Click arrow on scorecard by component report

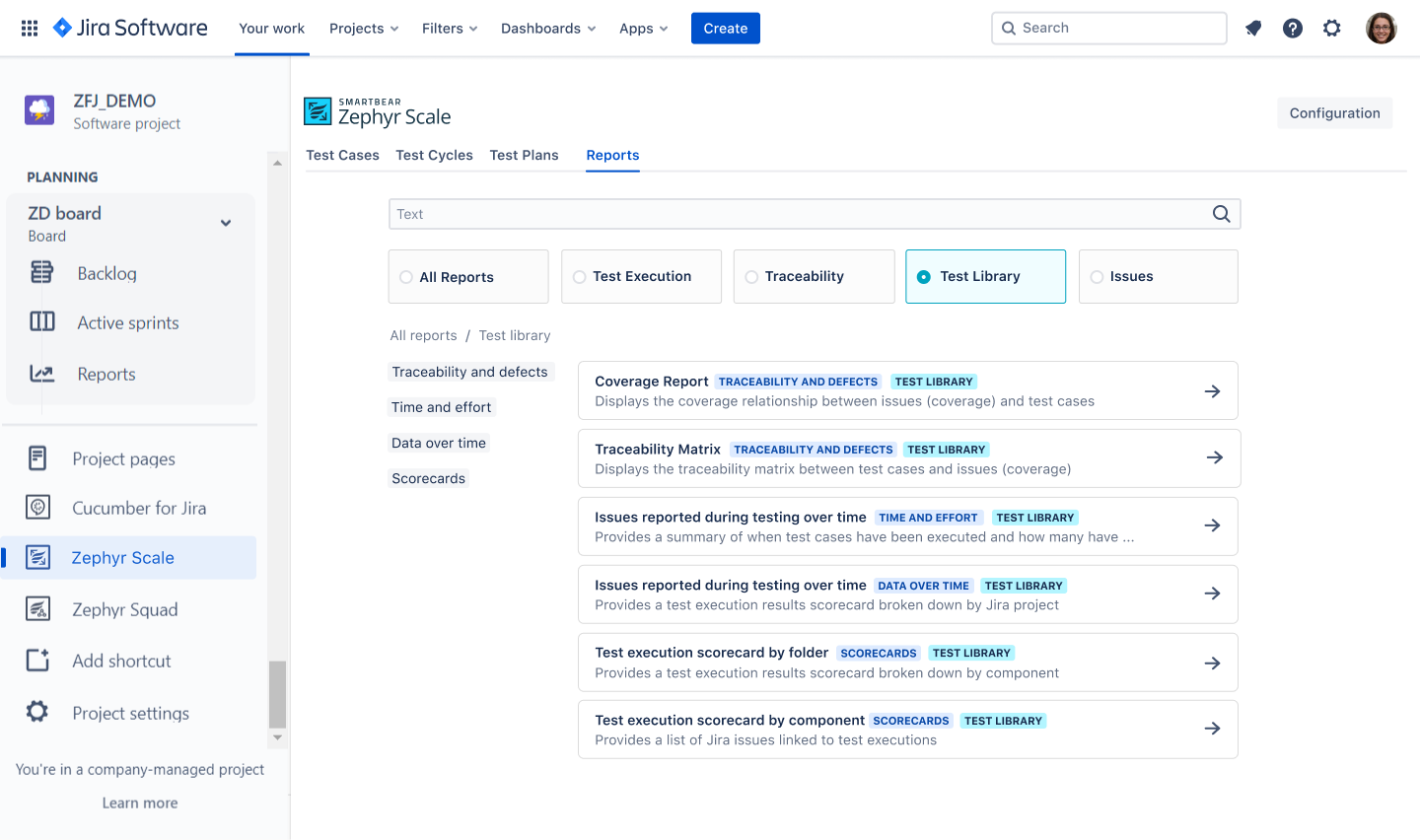pyautogui.click(x=1213, y=729)
